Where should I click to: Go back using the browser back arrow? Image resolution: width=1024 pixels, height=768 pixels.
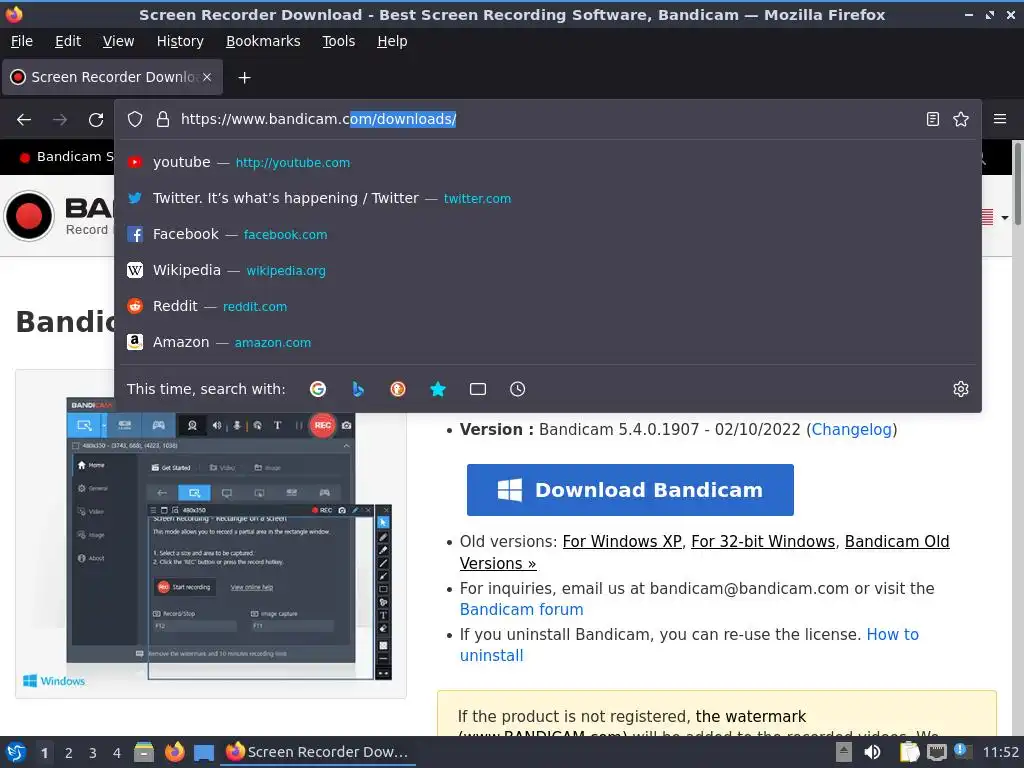(24, 120)
